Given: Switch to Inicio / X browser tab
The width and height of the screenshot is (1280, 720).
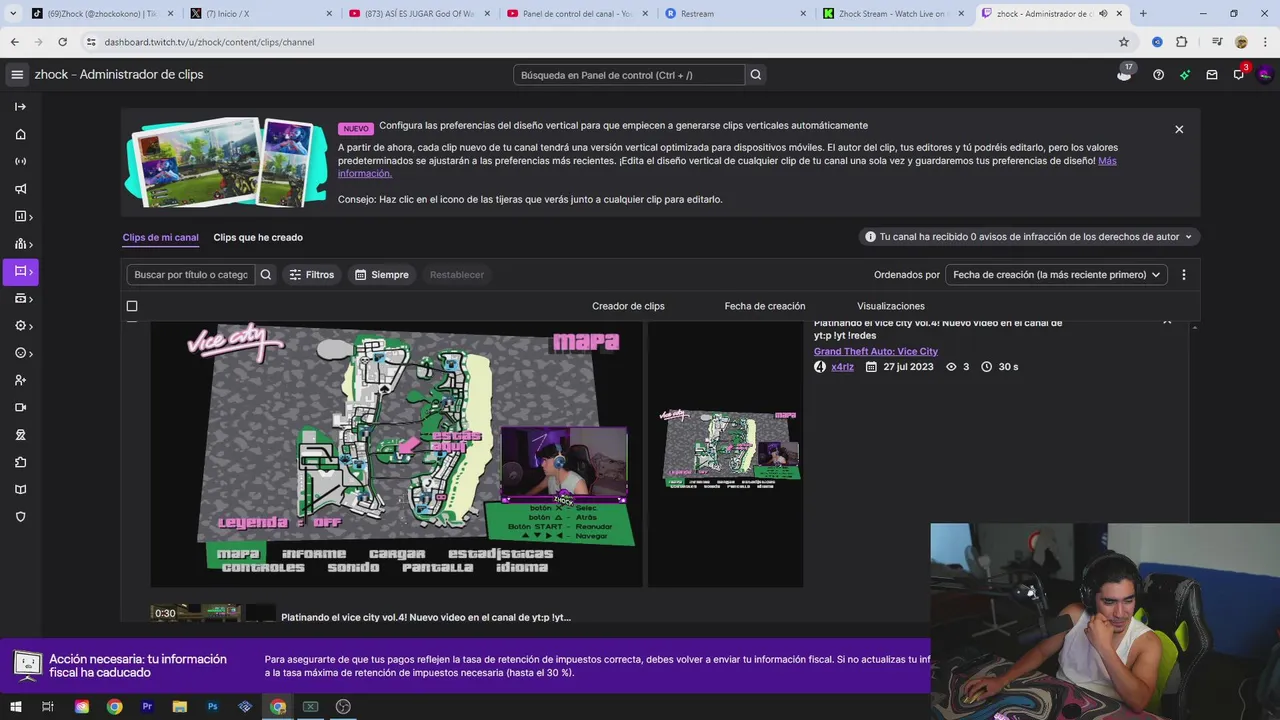Looking at the screenshot, I should click(x=262, y=14).
